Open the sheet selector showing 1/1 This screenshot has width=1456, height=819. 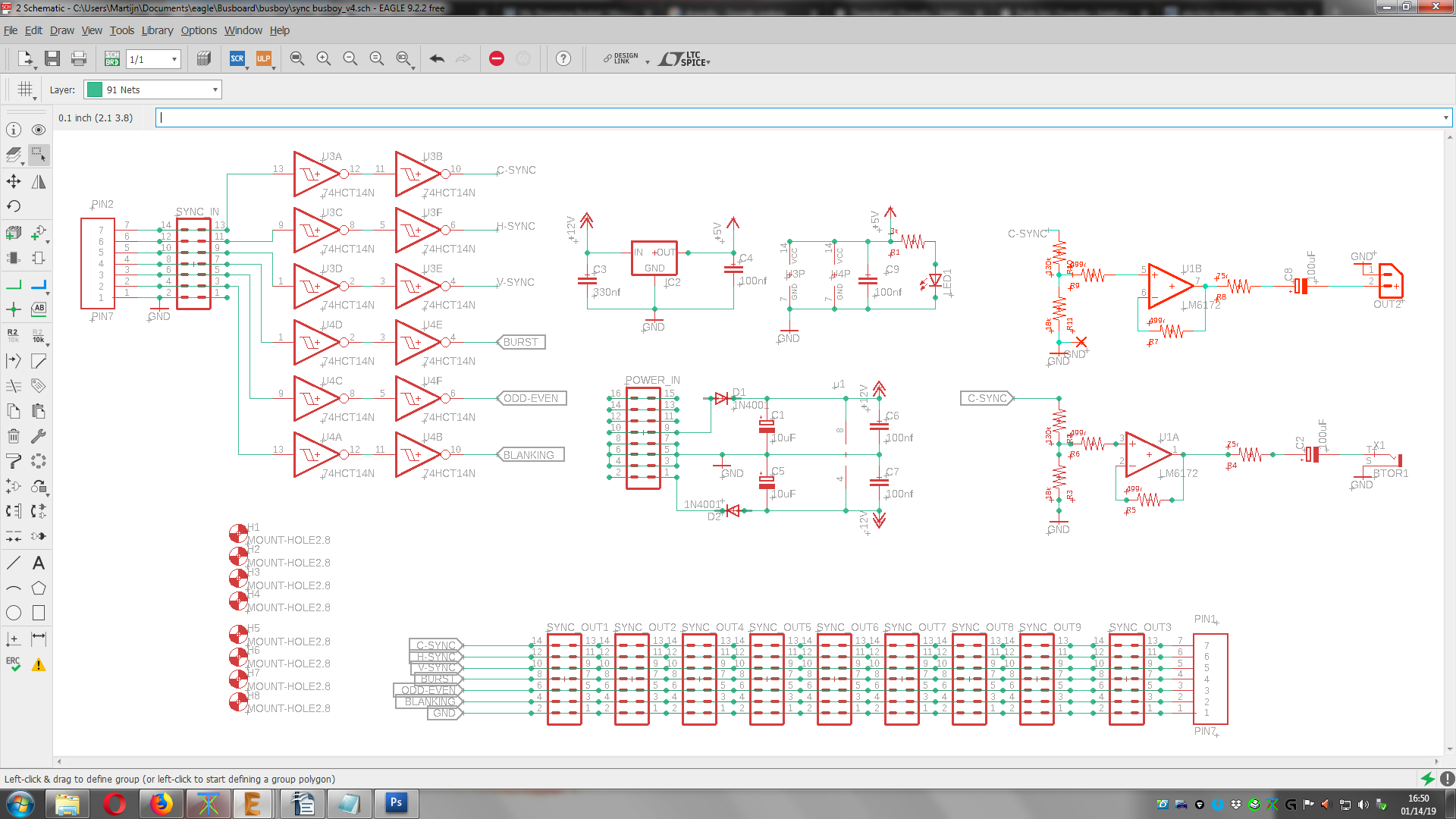coord(153,59)
